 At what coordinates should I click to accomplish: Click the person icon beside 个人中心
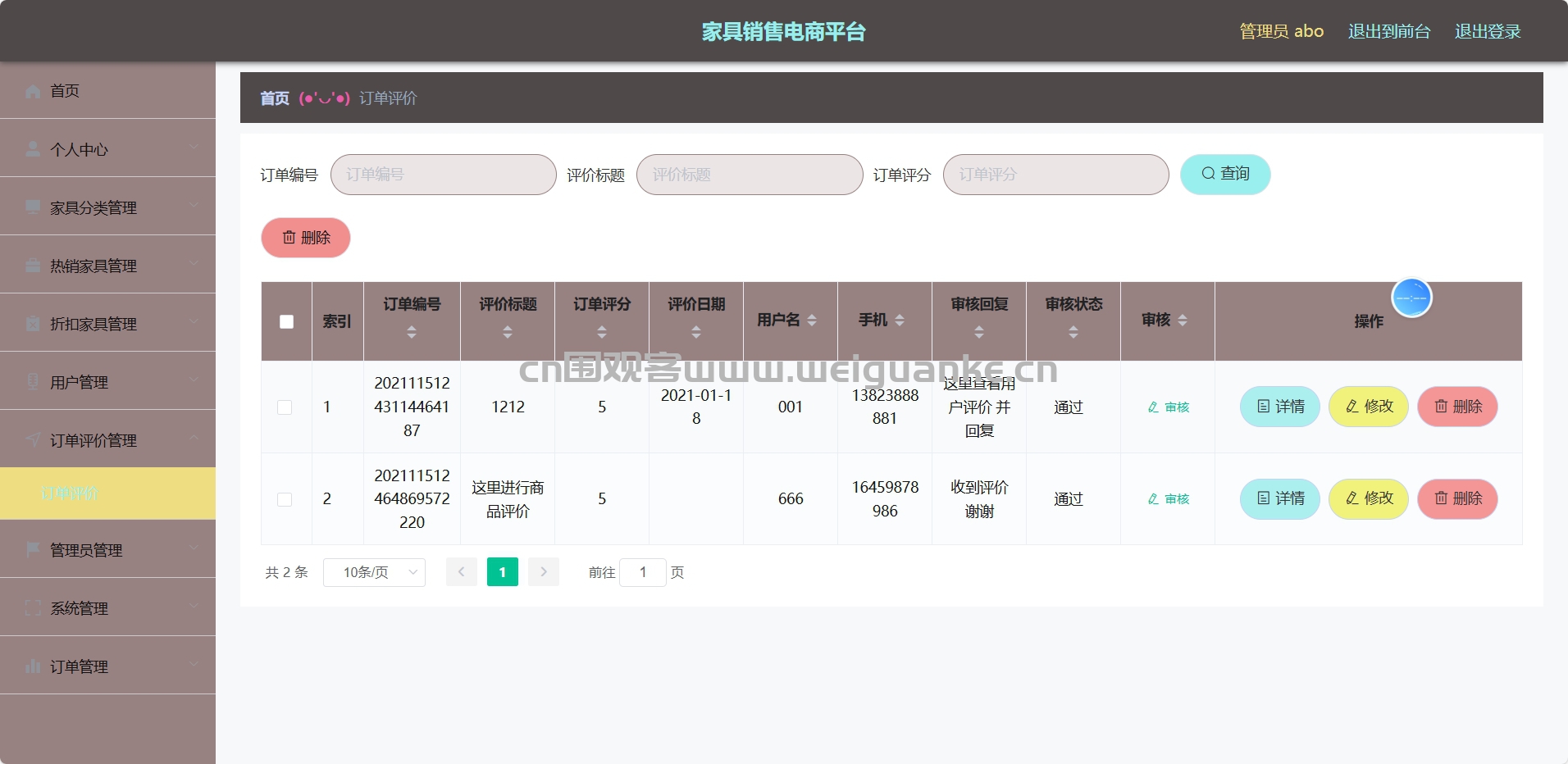click(33, 149)
